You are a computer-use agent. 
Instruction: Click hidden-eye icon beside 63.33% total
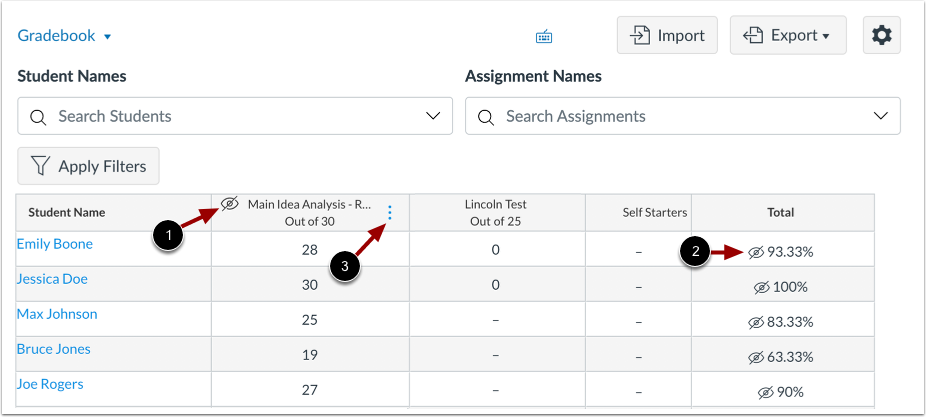[x=756, y=357]
